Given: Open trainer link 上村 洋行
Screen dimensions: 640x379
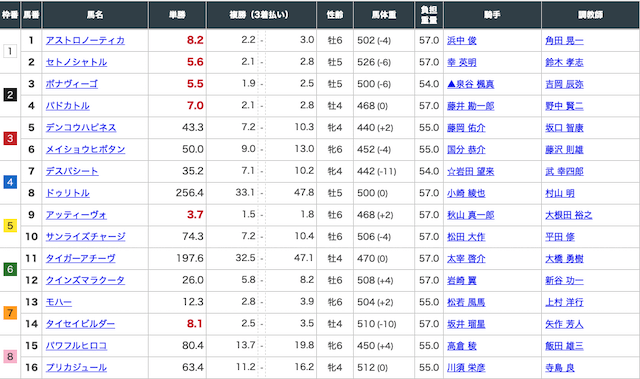Looking at the screenshot, I should 564,302.
